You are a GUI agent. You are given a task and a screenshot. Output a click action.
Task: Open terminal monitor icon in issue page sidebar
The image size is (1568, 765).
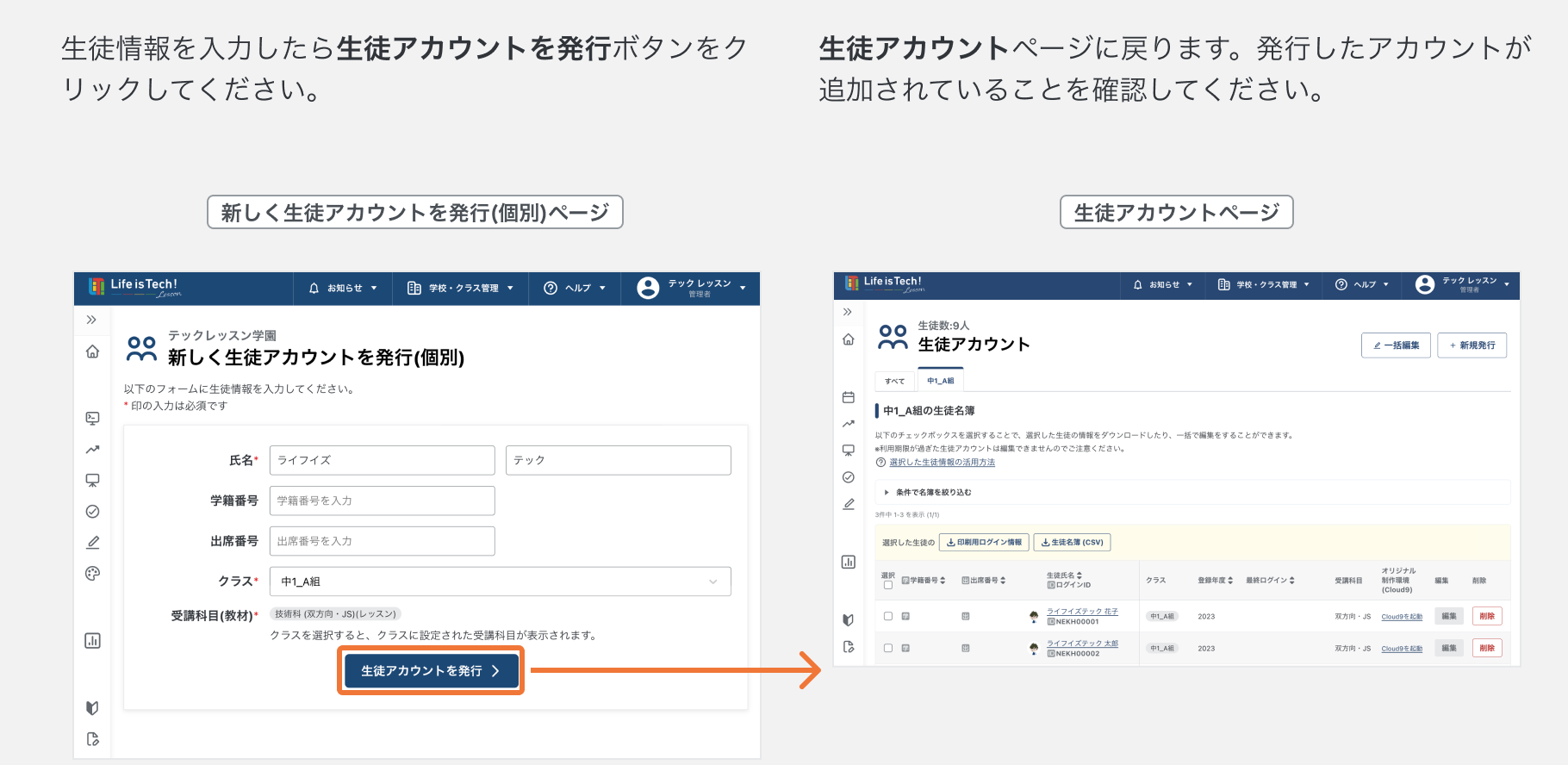92,419
